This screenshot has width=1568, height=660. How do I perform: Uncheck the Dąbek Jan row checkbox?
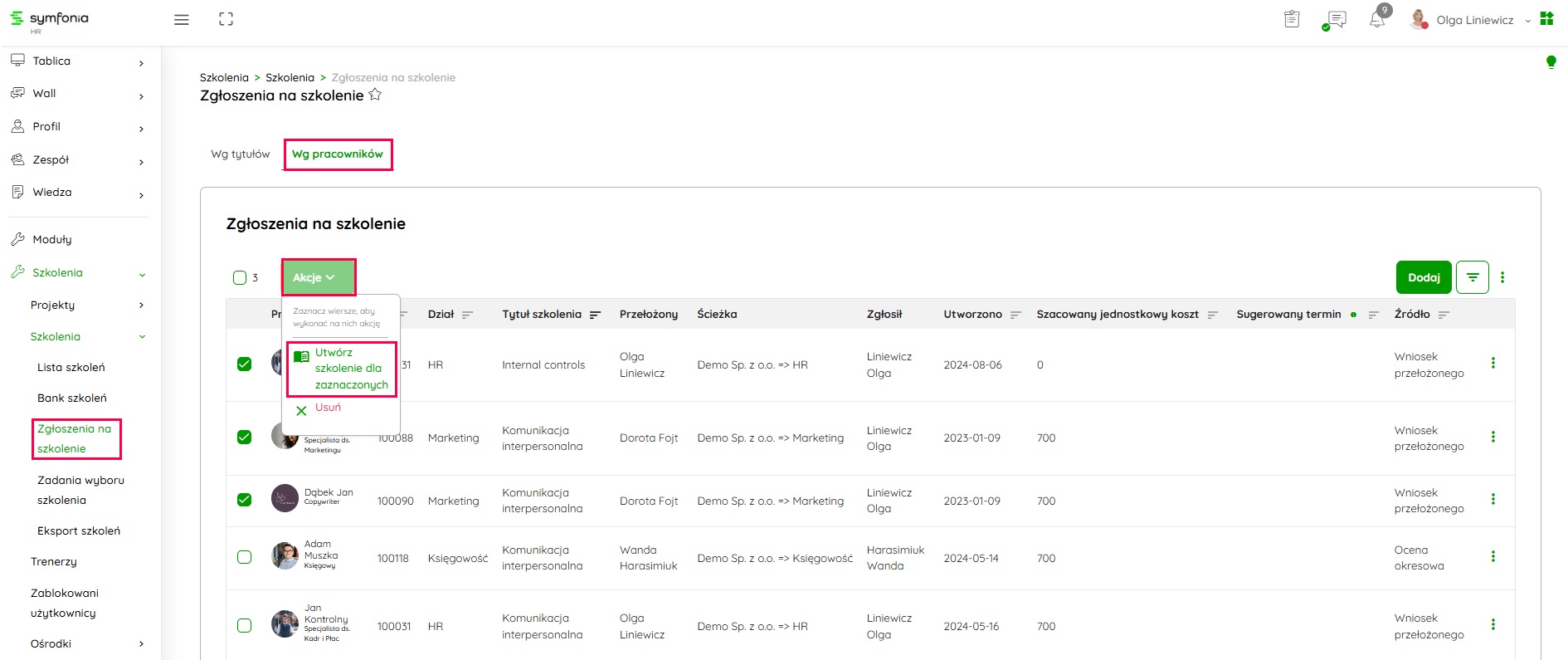pyautogui.click(x=244, y=500)
